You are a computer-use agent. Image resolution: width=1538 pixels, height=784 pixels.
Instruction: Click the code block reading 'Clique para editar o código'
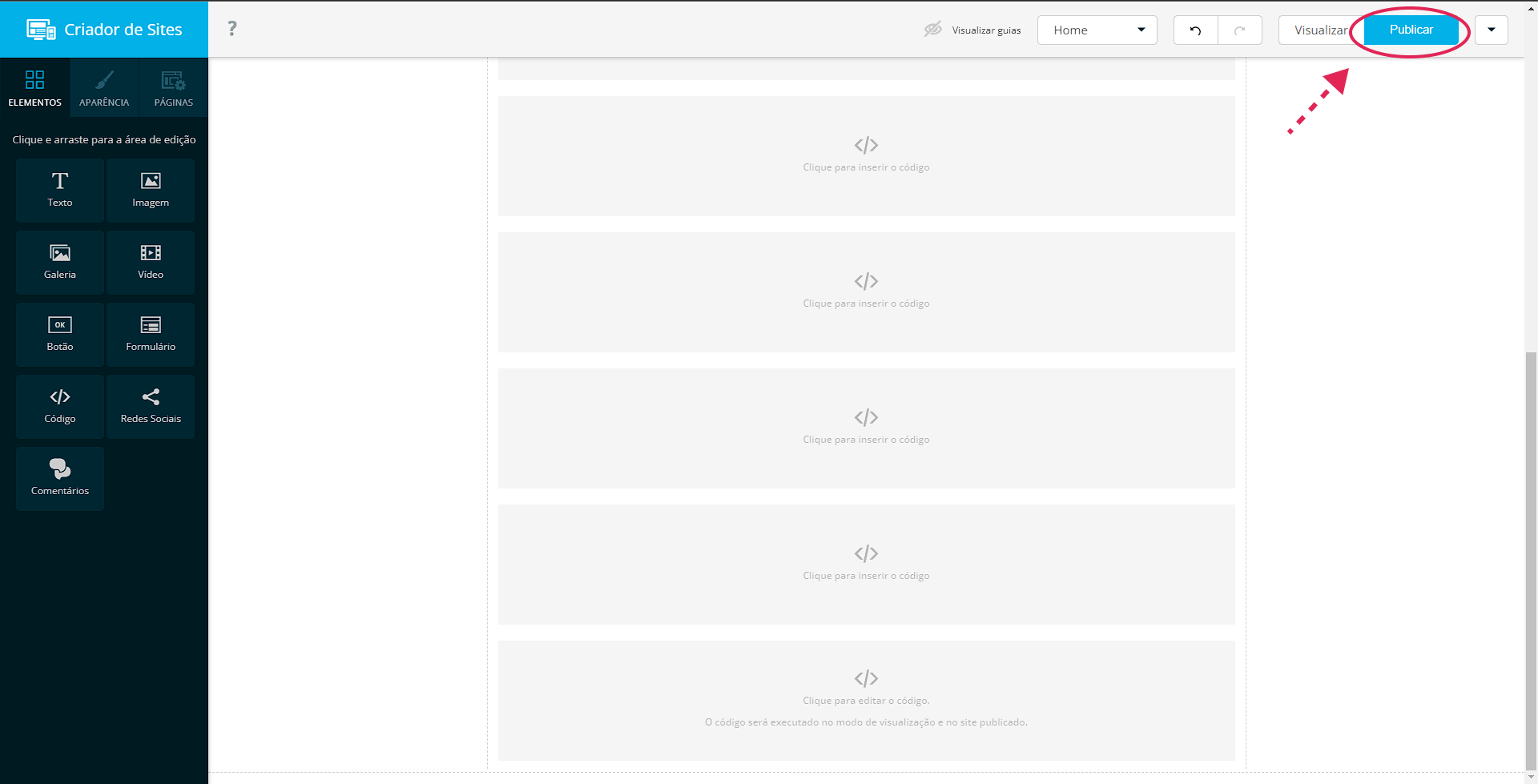866,701
